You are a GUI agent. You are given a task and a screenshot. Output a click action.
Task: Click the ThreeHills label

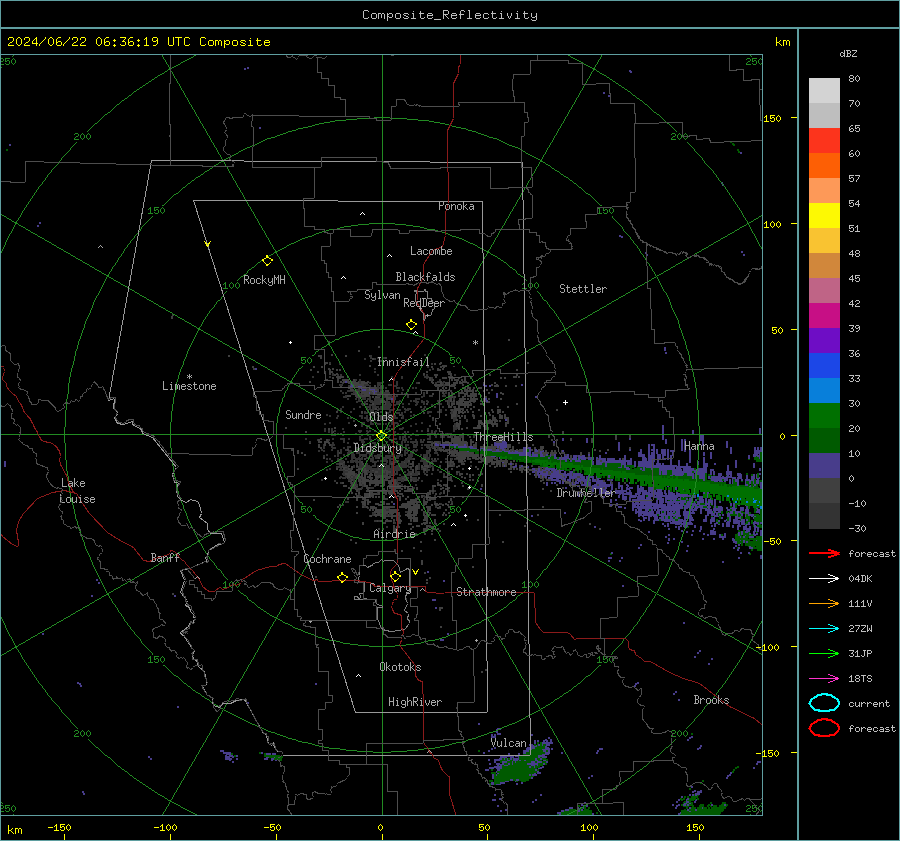[x=503, y=437]
